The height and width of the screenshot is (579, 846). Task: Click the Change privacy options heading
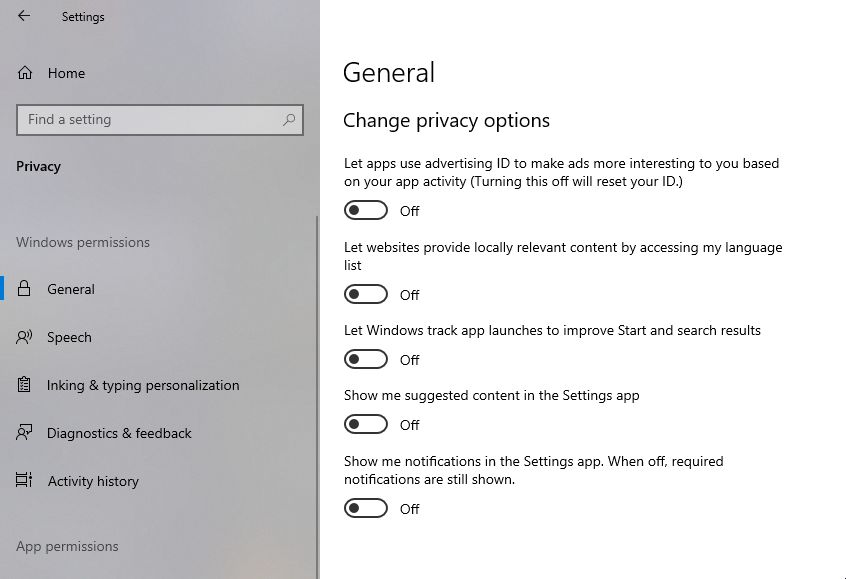(446, 120)
